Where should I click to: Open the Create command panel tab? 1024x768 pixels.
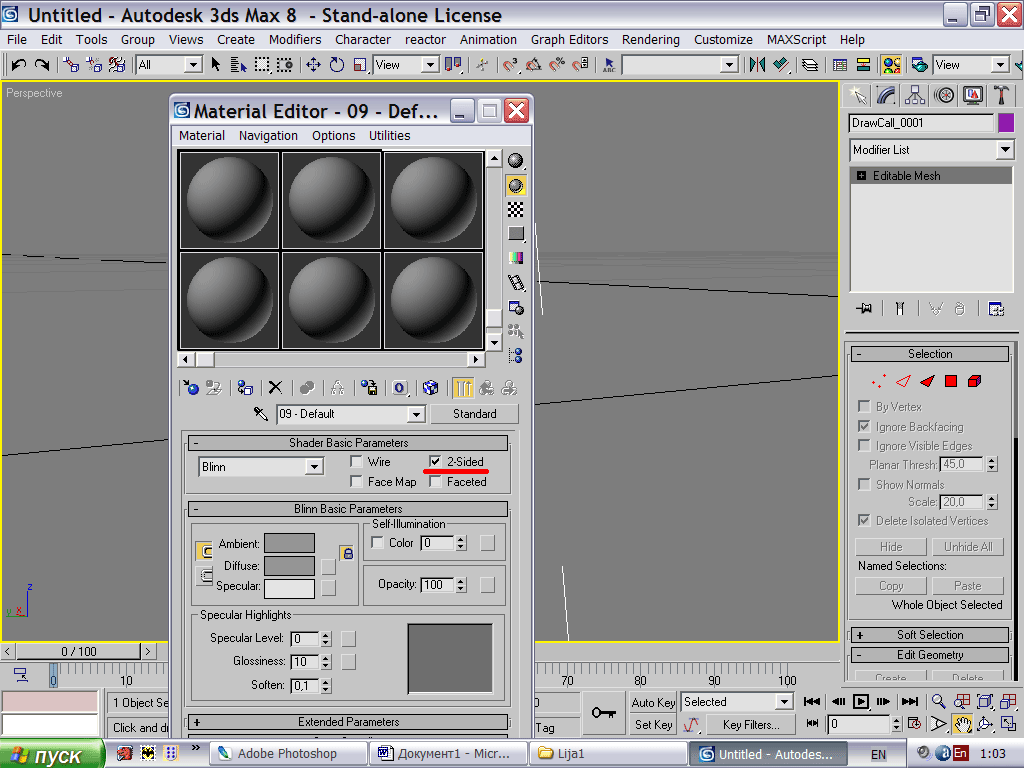tap(858, 96)
